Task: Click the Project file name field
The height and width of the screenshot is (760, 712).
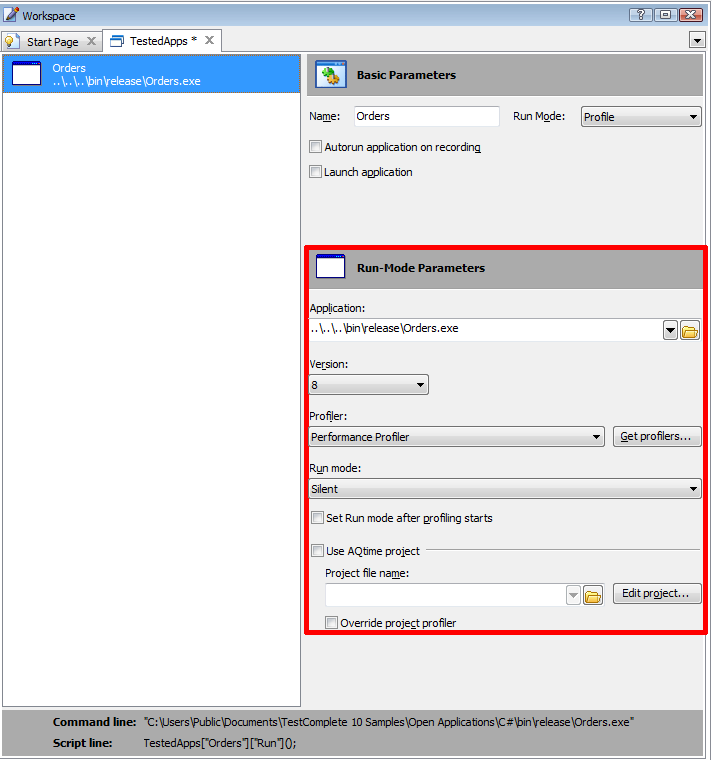Action: click(445, 595)
